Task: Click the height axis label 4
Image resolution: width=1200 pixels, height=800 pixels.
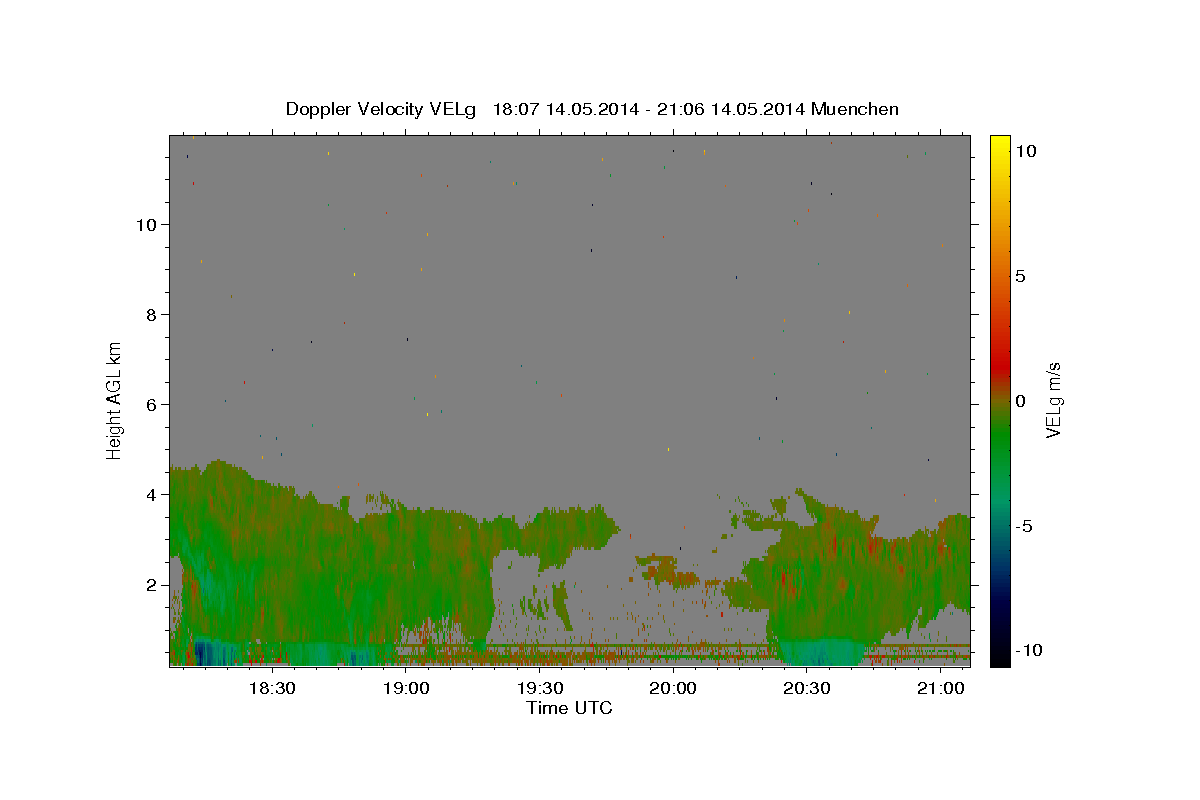Action: pyautogui.click(x=152, y=494)
